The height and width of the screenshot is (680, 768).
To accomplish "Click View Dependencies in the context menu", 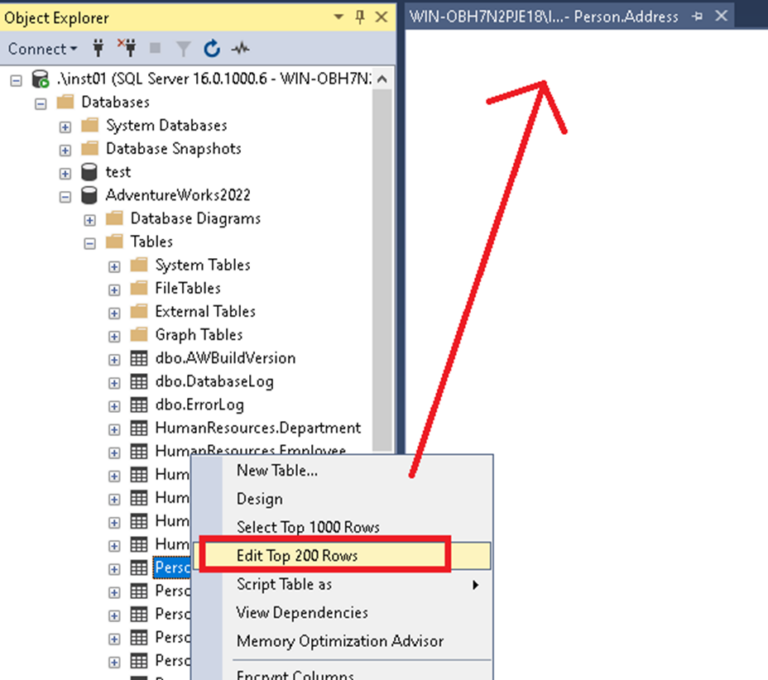I will point(302,612).
